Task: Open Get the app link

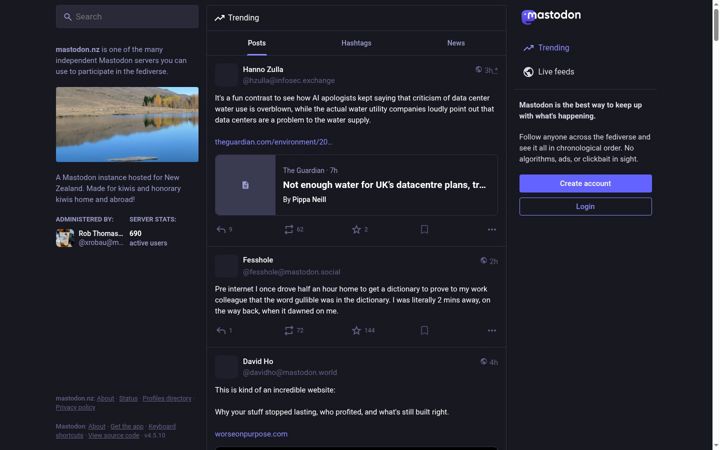Action: pos(127,427)
